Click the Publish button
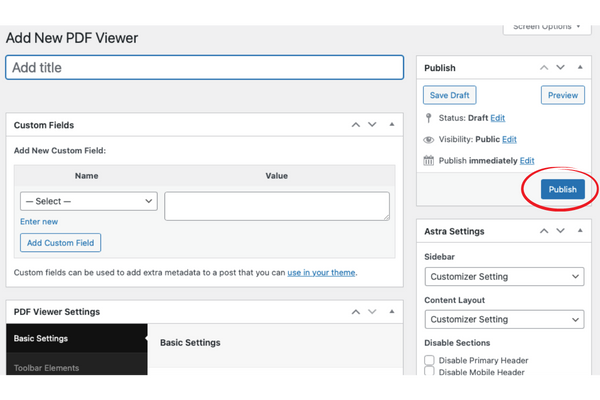 [x=562, y=189]
